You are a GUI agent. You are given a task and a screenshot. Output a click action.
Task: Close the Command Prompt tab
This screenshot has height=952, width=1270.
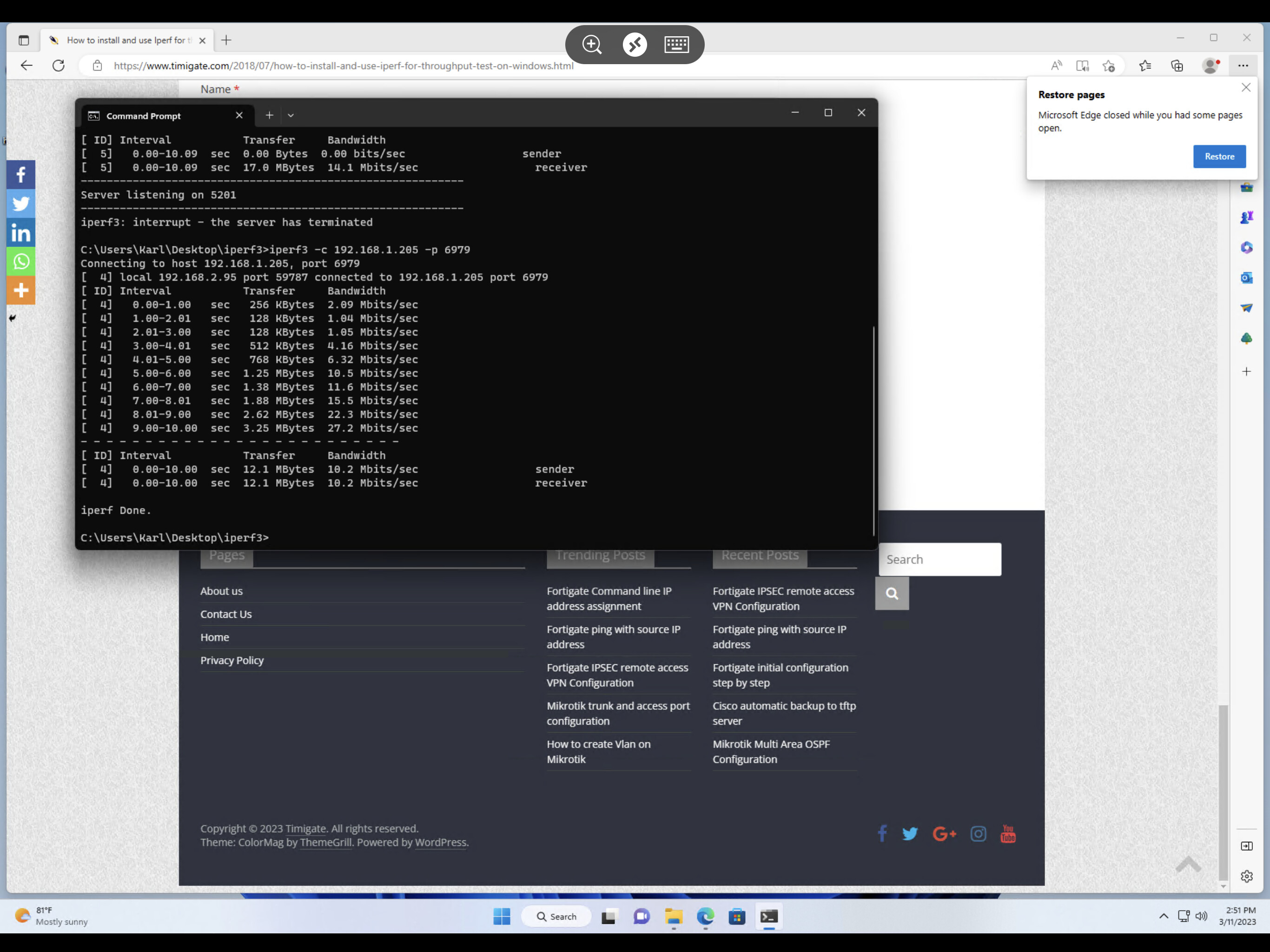(x=239, y=115)
